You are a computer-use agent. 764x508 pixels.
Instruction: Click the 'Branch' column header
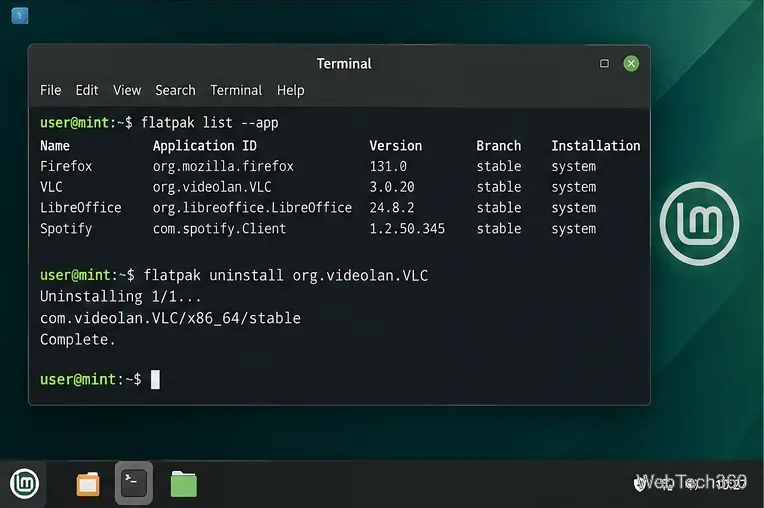(498, 146)
